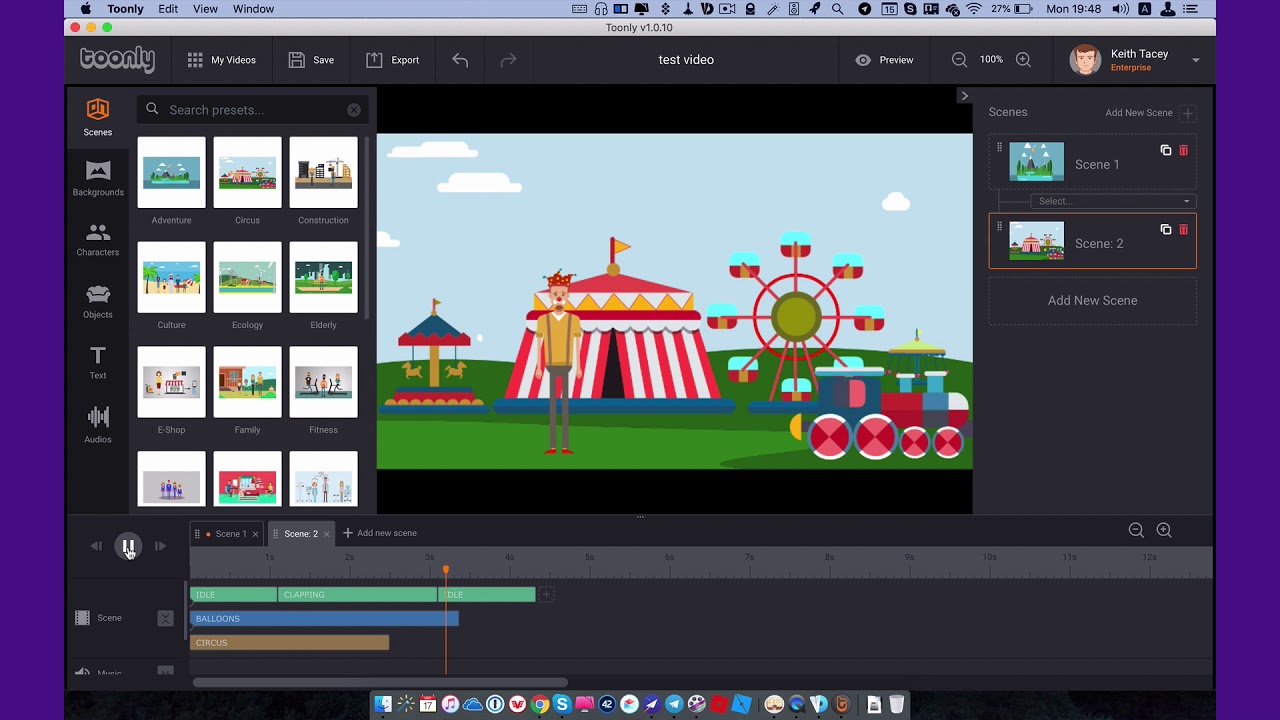Zoom in the timeline with magnifier plus

(1164, 530)
